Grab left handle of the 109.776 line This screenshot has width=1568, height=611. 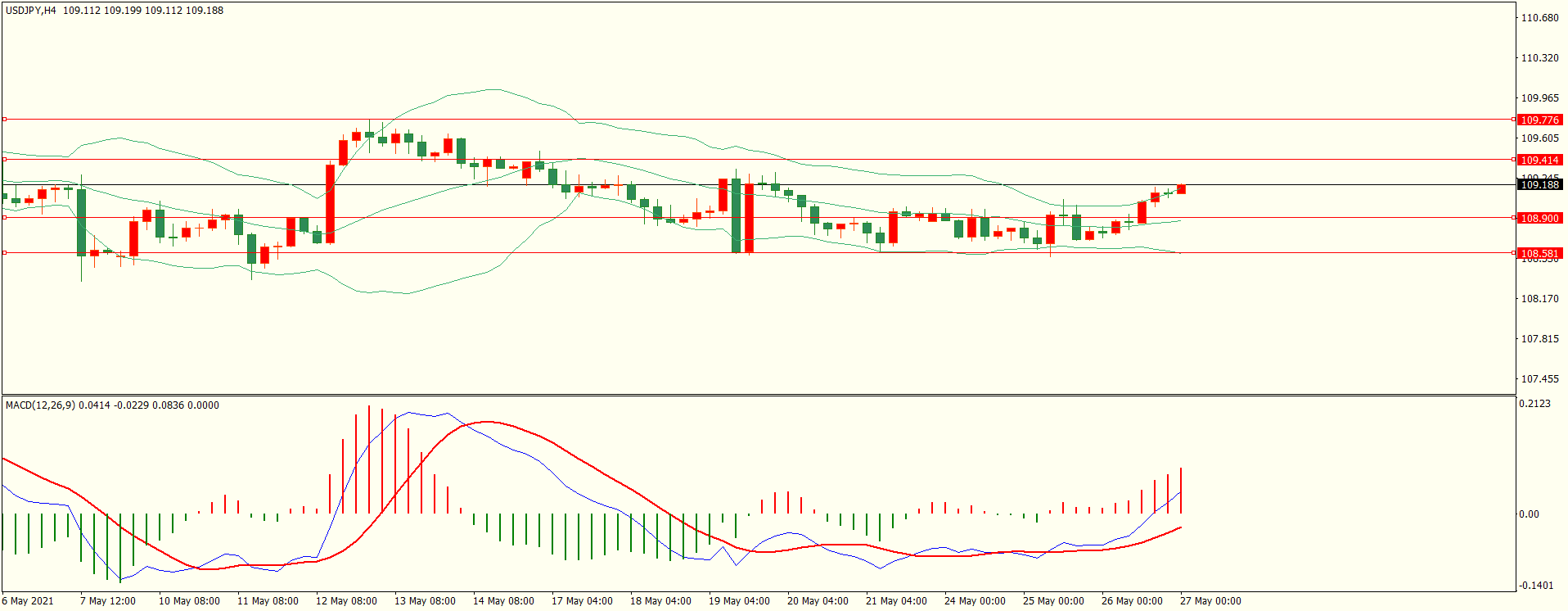(4, 120)
